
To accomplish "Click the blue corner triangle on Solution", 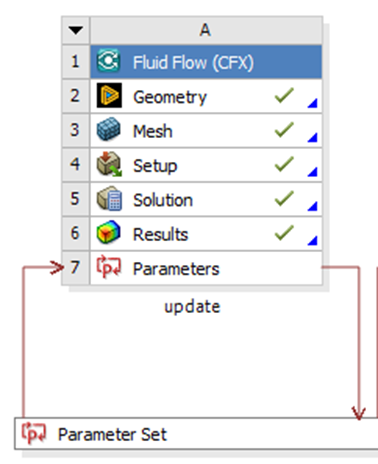I will point(313,206).
